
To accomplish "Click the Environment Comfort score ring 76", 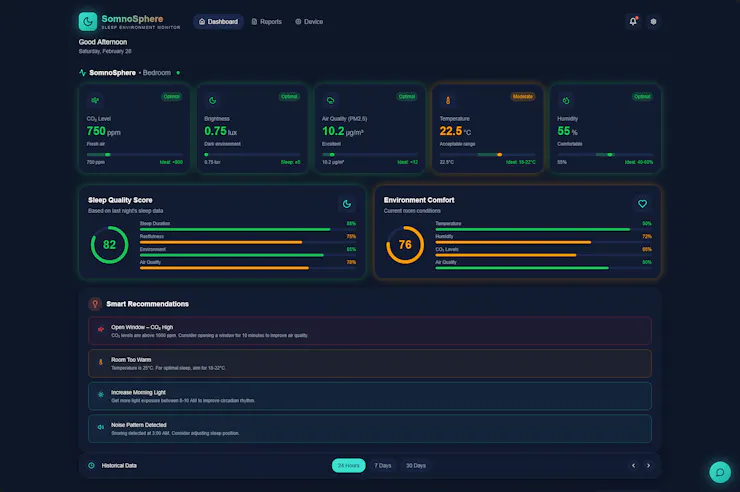I will point(405,245).
